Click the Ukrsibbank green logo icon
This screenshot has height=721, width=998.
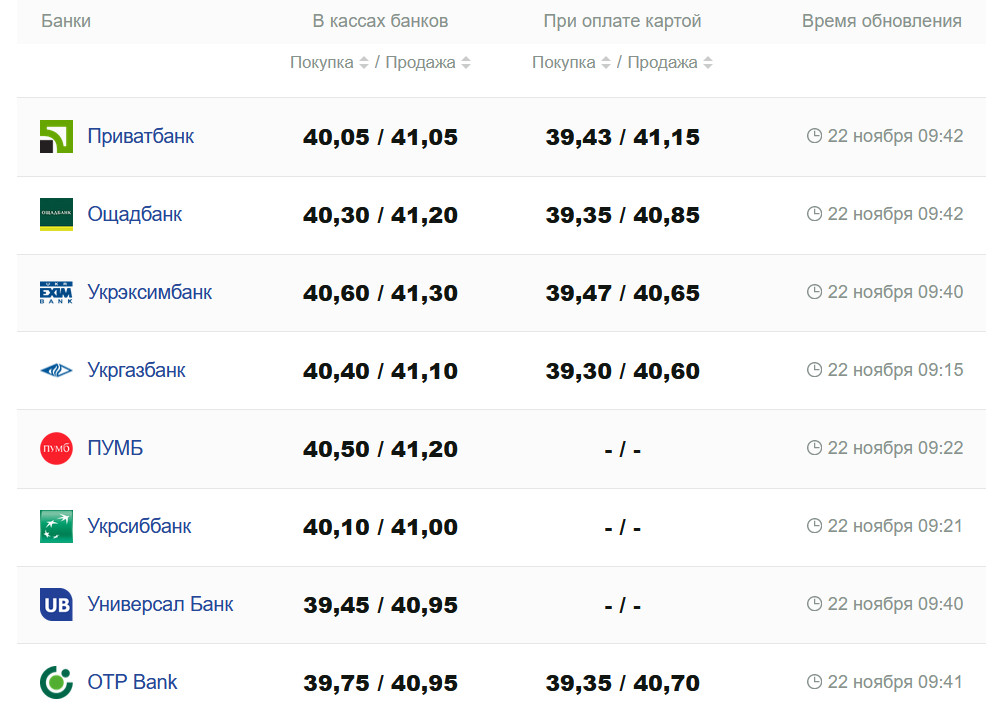point(56,526)
